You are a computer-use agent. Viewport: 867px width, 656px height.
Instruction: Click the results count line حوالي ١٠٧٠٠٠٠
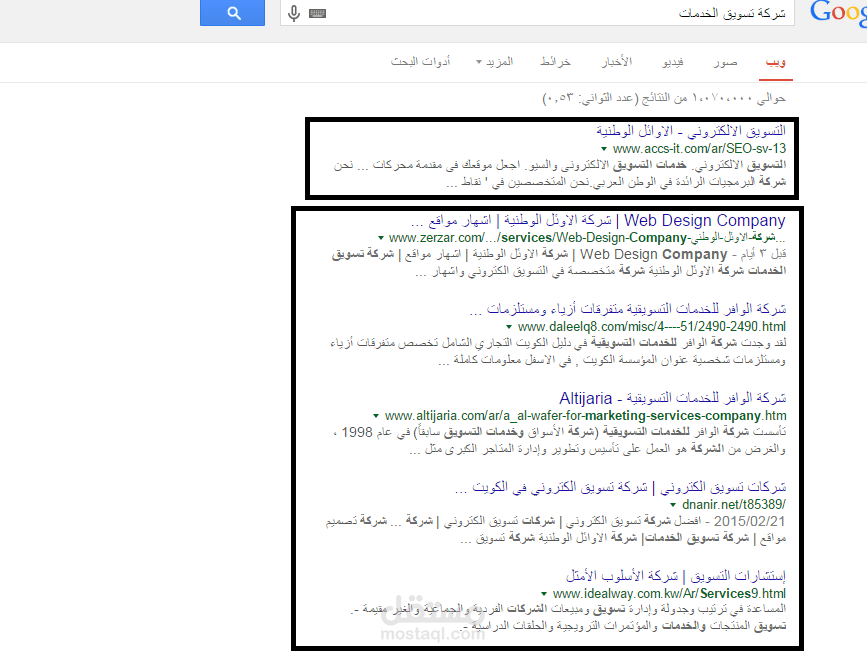[x=664, y=98]
